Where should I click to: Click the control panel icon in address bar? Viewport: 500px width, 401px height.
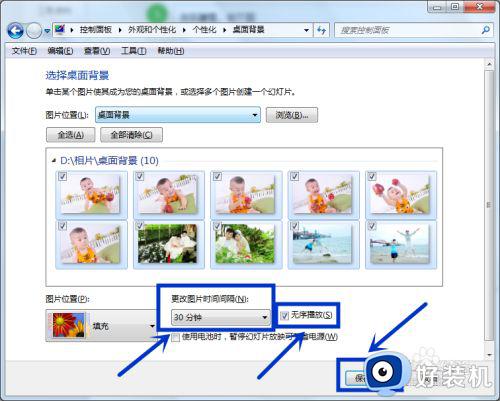coord(60,30)
